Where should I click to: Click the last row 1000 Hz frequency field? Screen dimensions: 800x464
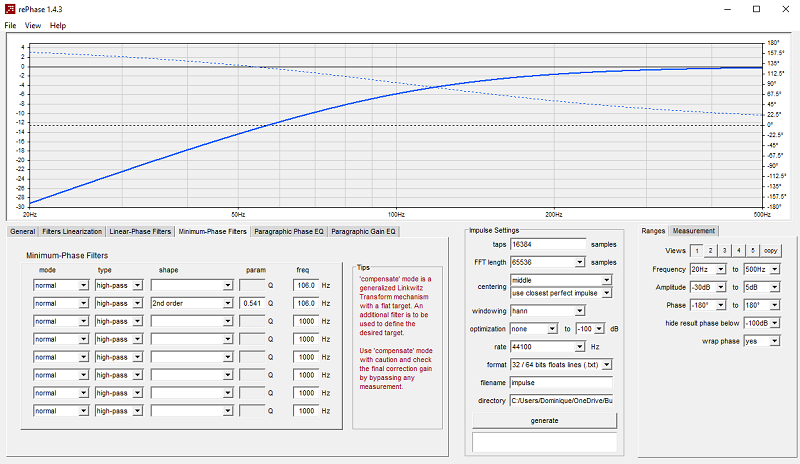pos(306,411)
